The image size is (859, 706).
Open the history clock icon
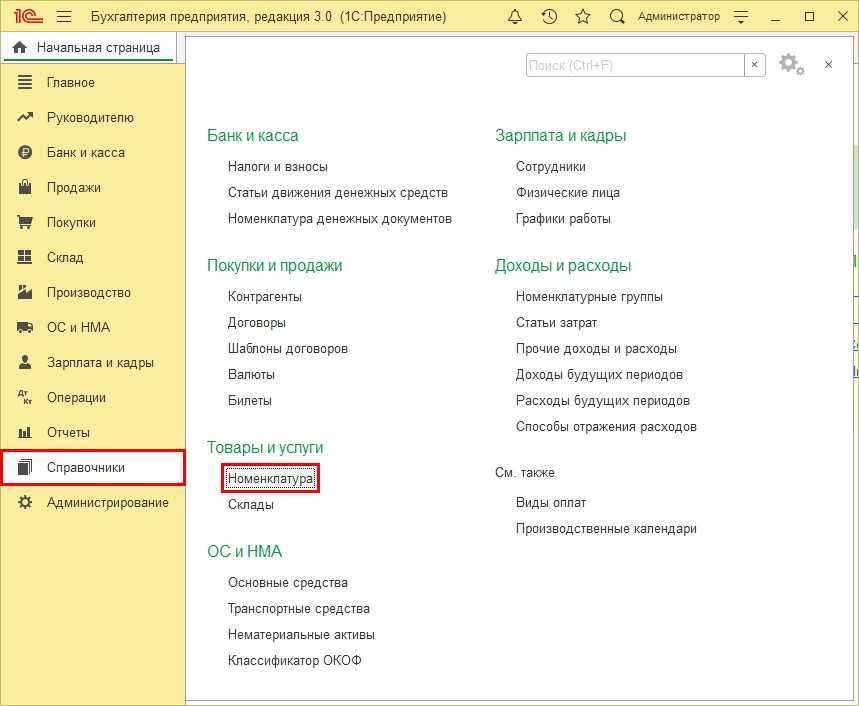(549, 17)
